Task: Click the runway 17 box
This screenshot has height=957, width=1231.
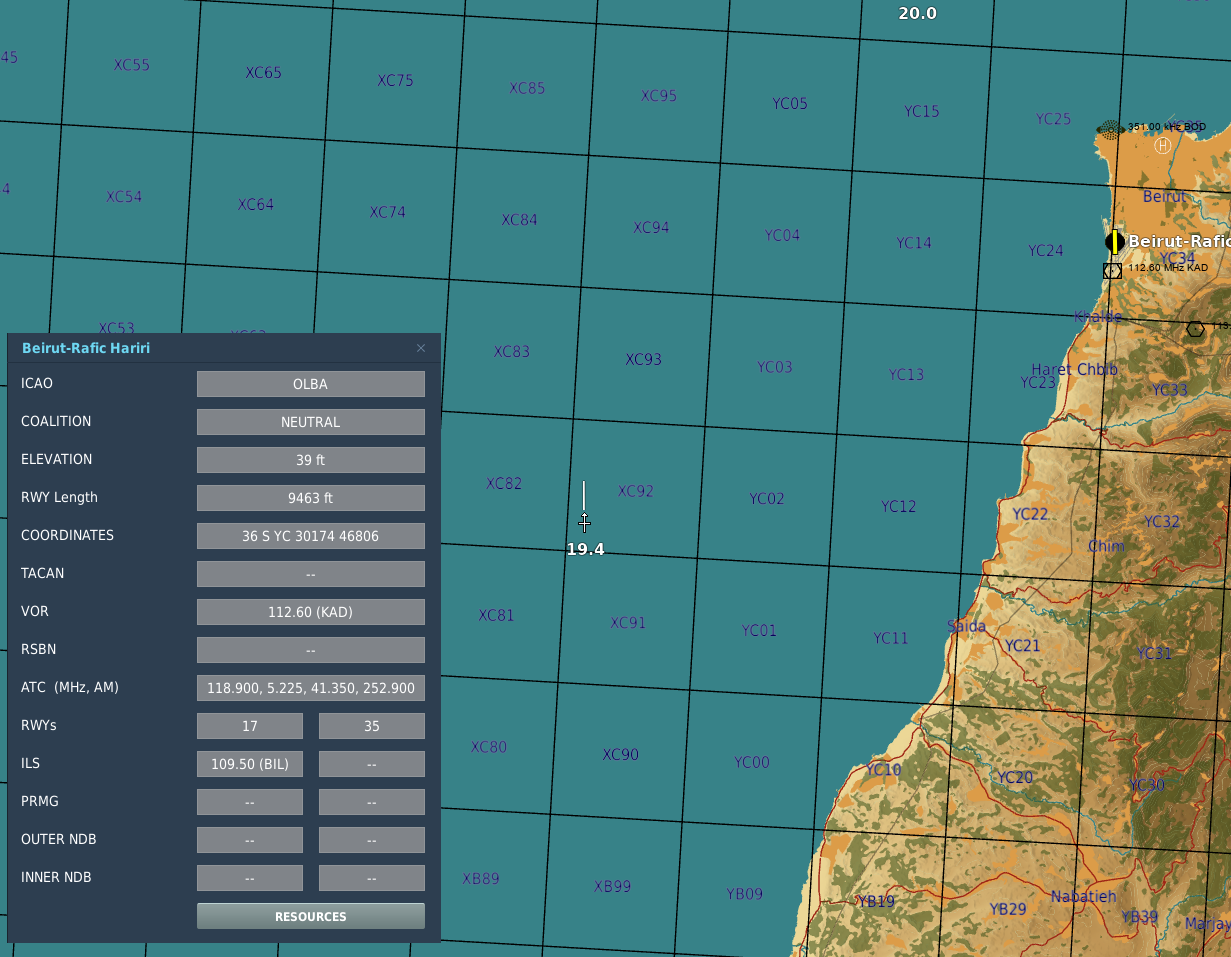Action: [250, 726]
